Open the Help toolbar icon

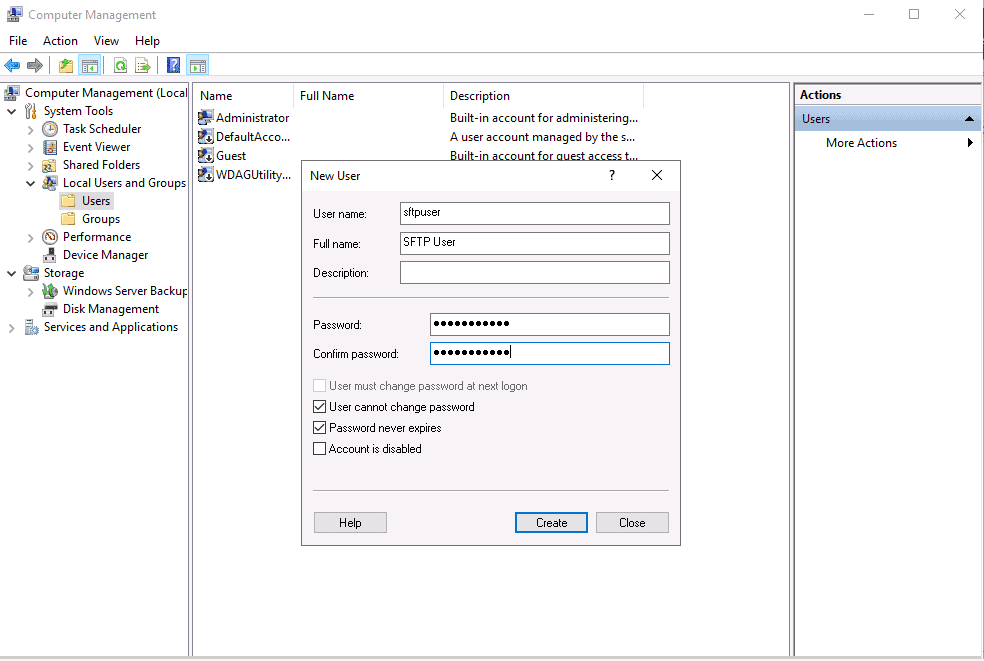[173, 65]
